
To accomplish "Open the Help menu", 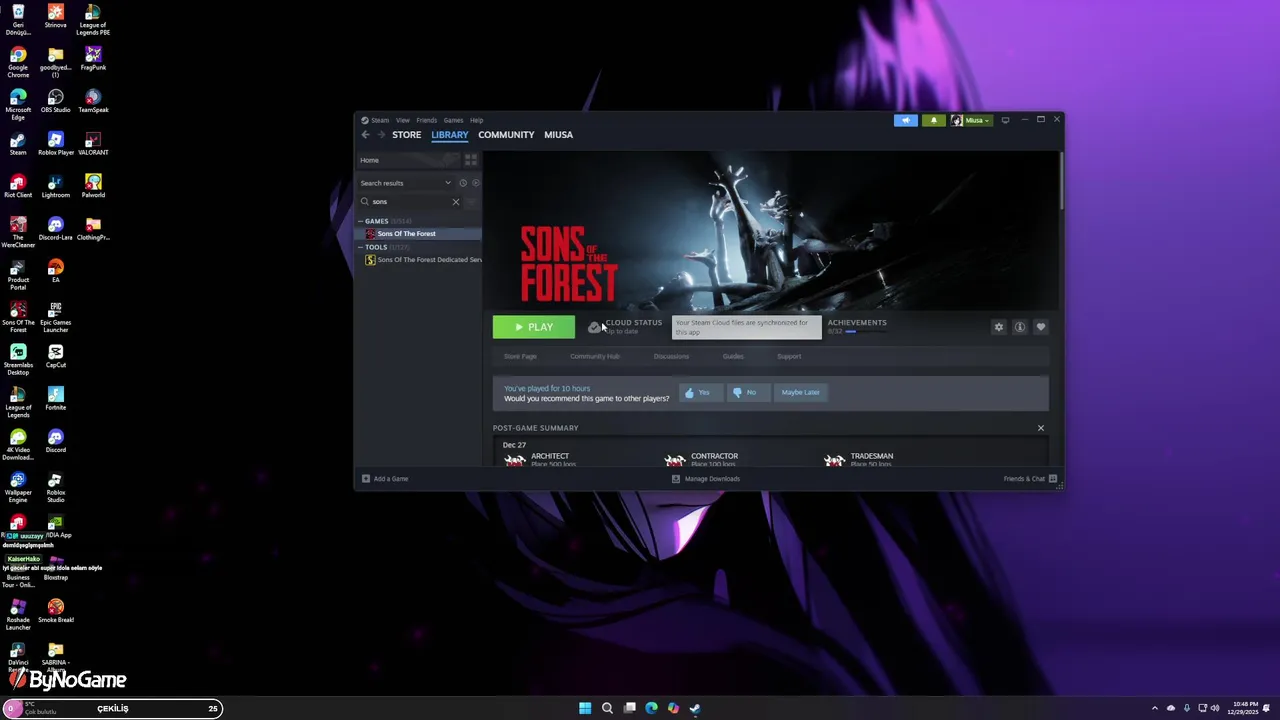I will click(x=477, y=120).
